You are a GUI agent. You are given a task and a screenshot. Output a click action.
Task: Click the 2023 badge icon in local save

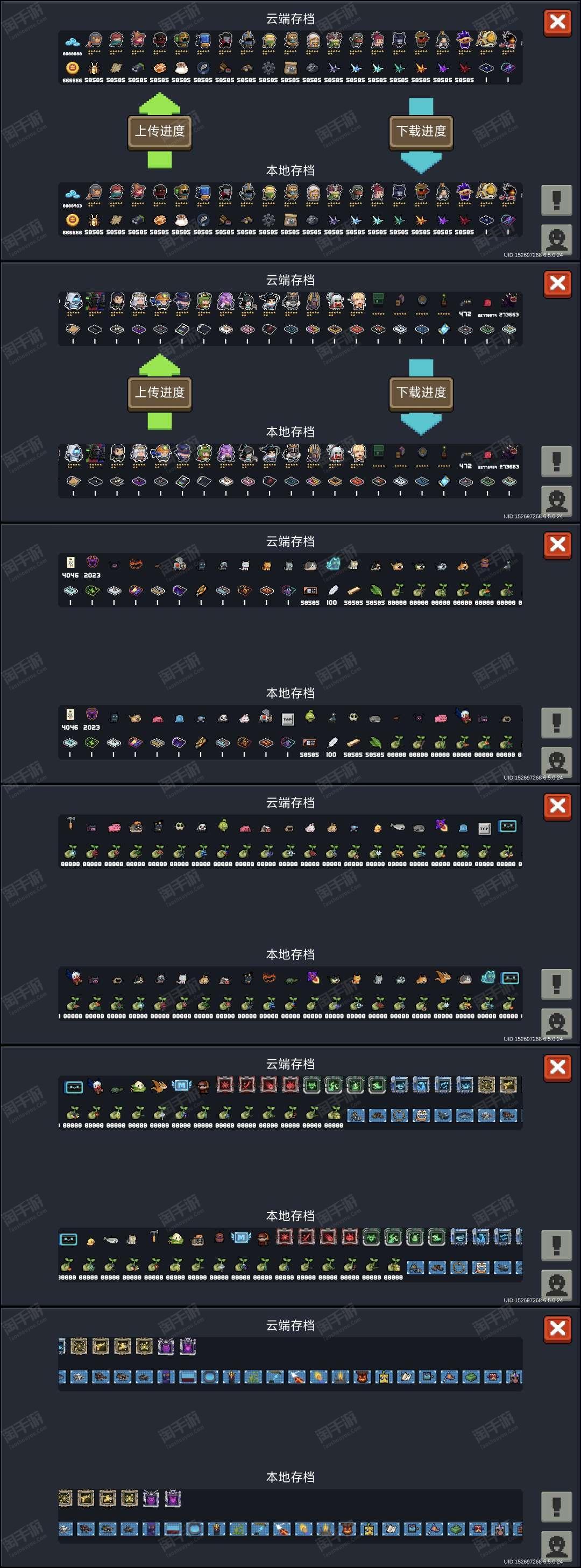point(92,715)
